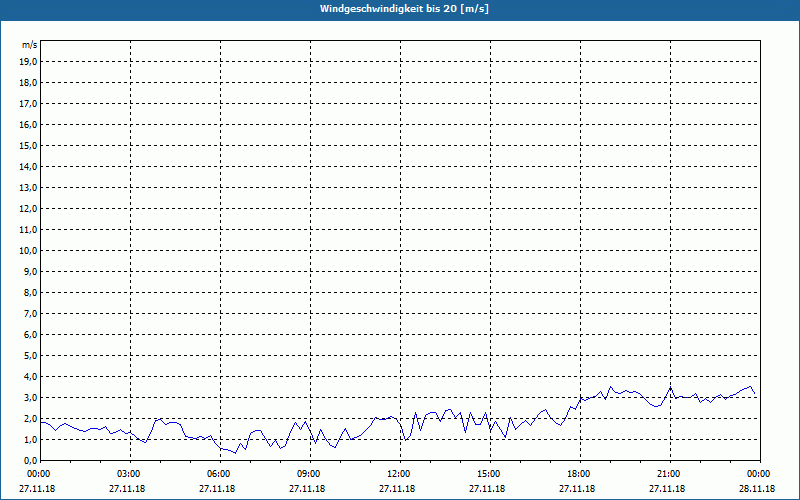Click the 17,0 y-axis label
800x500 pixels.
pos(29,104)
